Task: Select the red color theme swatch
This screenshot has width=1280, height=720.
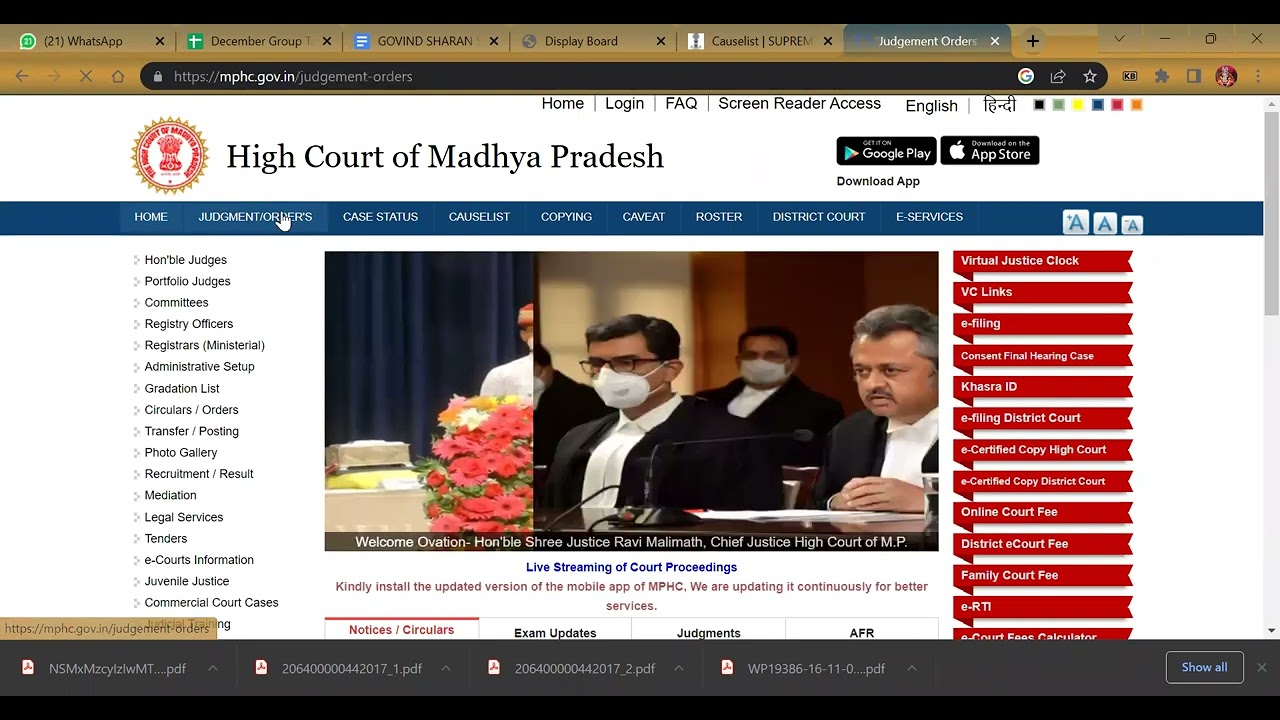Action: pyautogui.click(x=1117, y=105)
